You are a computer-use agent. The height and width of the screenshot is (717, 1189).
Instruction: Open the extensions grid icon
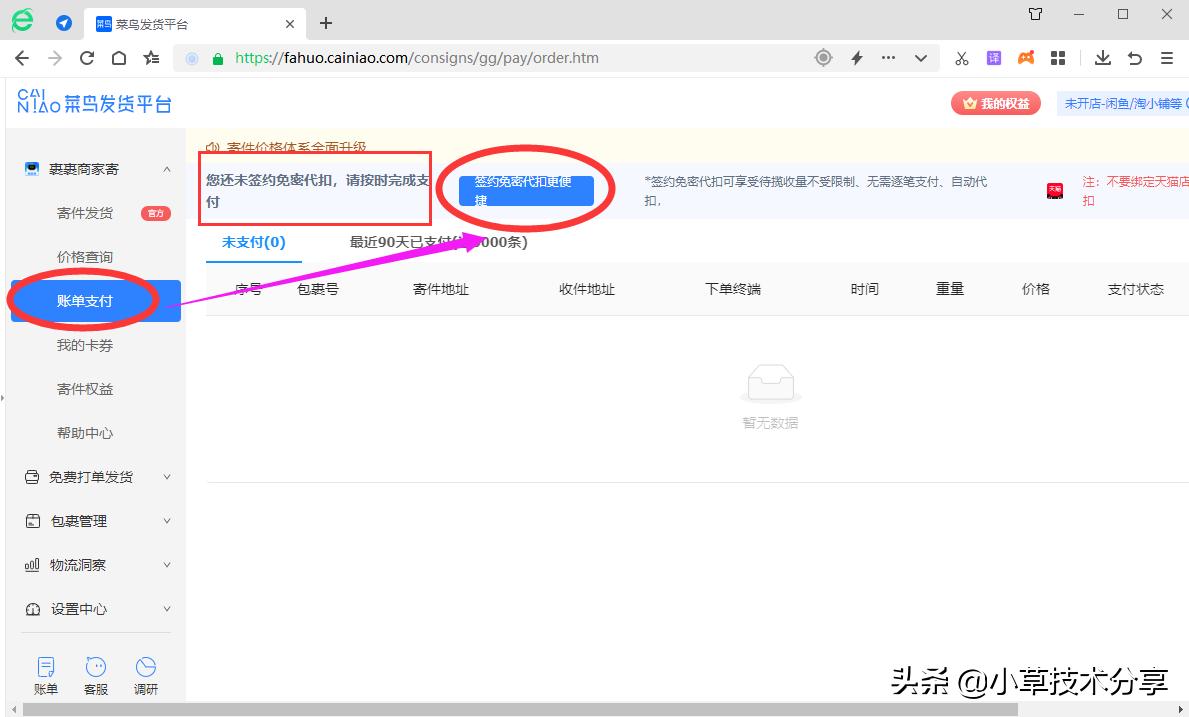click(x=1058, y=57)
